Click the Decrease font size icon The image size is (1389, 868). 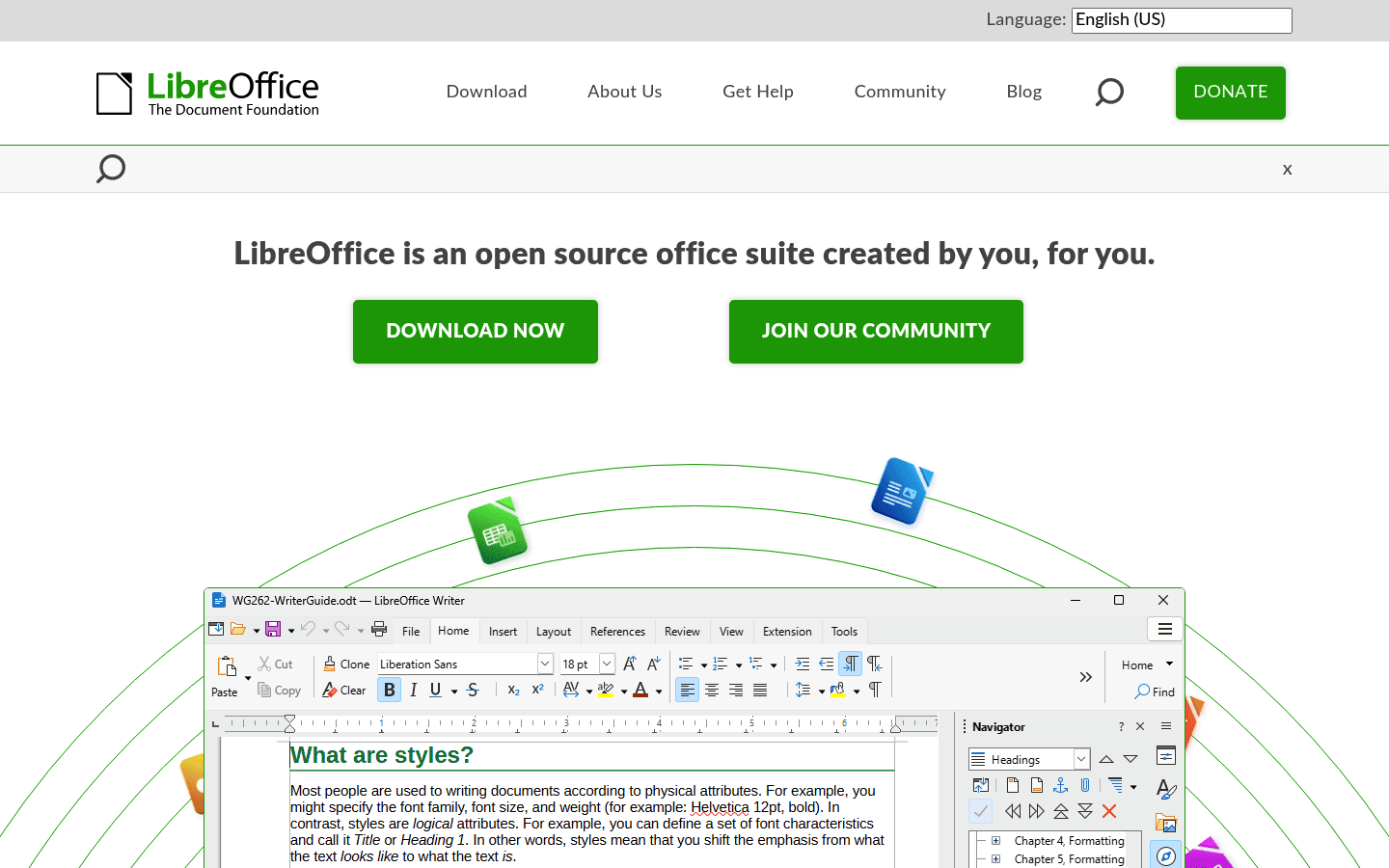(x=654, y=664)
